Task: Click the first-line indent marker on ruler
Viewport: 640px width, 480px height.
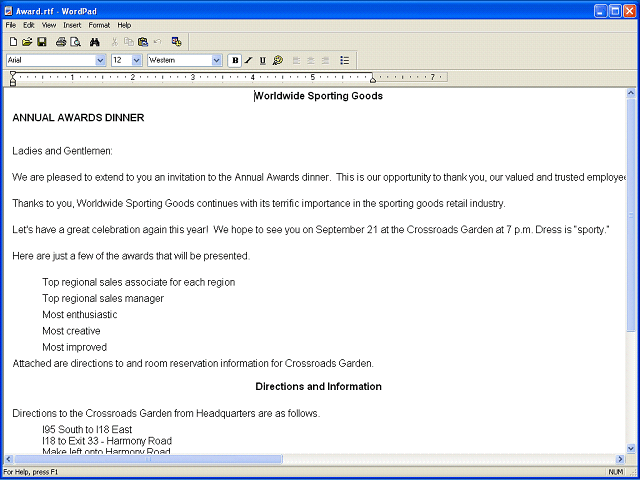Action: [x=13, y=74]
